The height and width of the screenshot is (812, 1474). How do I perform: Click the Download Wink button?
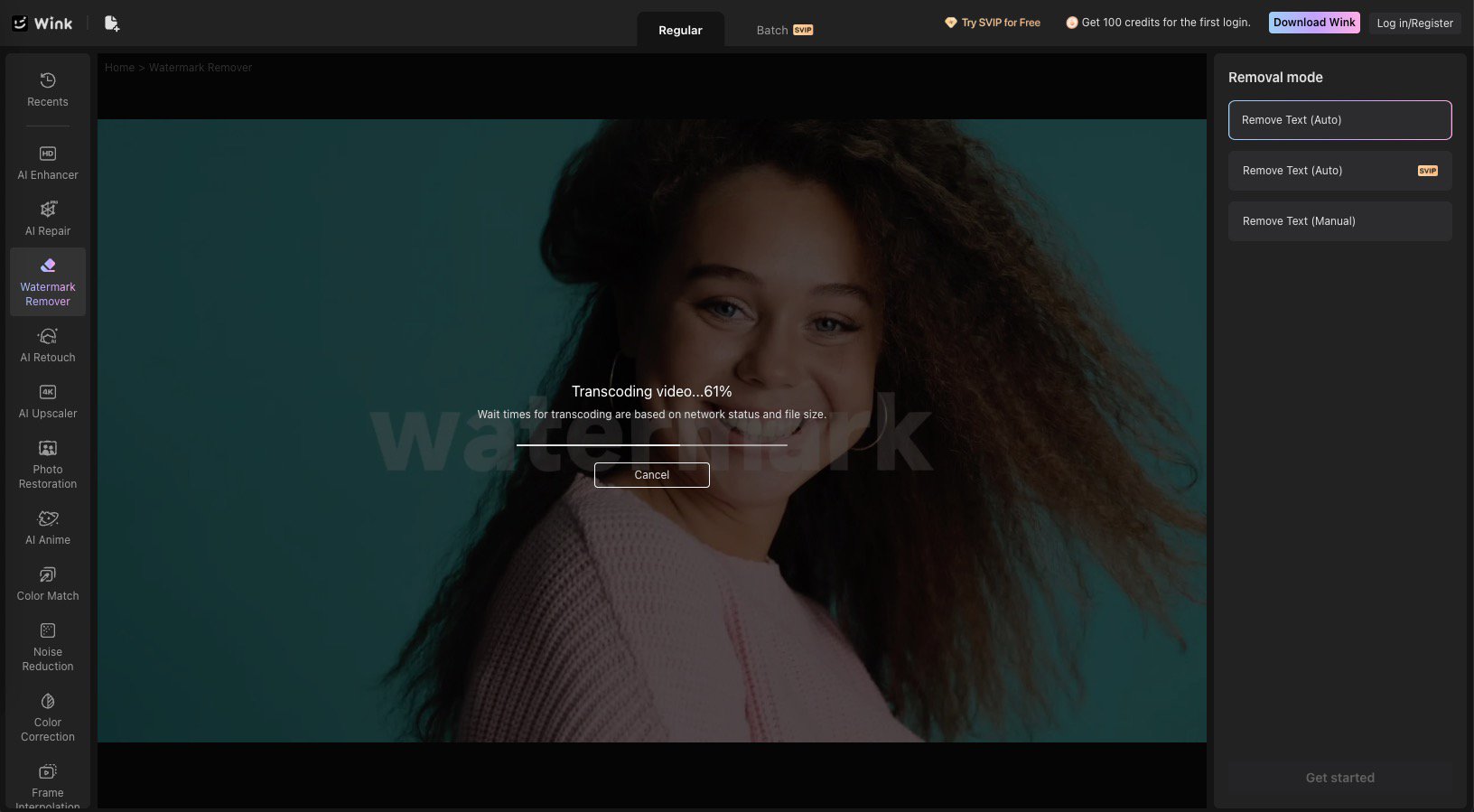pyautogui.click(x=1314, y=23)
